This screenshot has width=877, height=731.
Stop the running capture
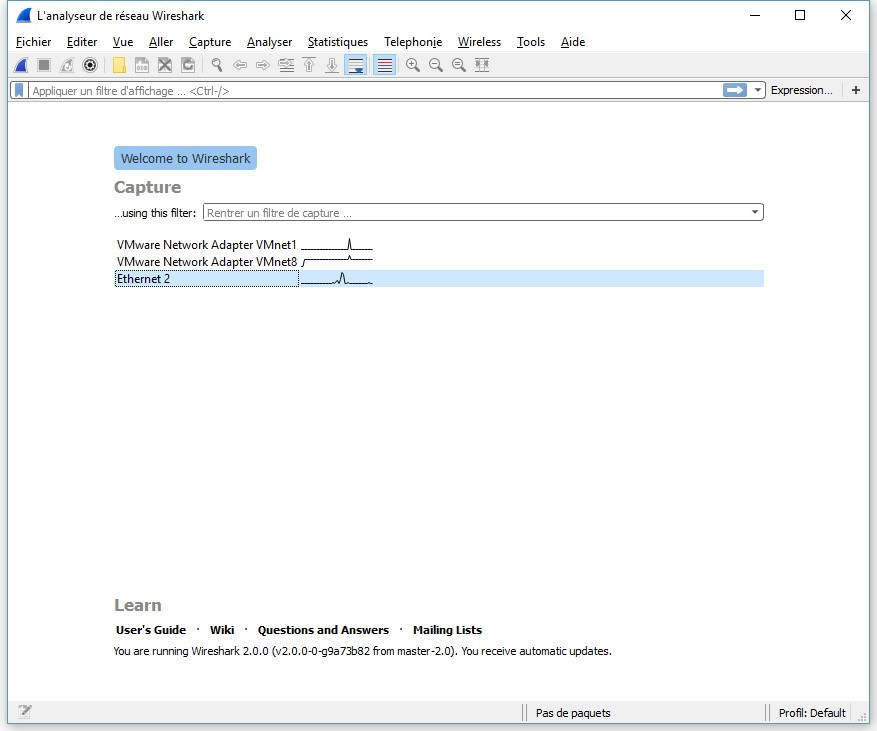point(44,65)
